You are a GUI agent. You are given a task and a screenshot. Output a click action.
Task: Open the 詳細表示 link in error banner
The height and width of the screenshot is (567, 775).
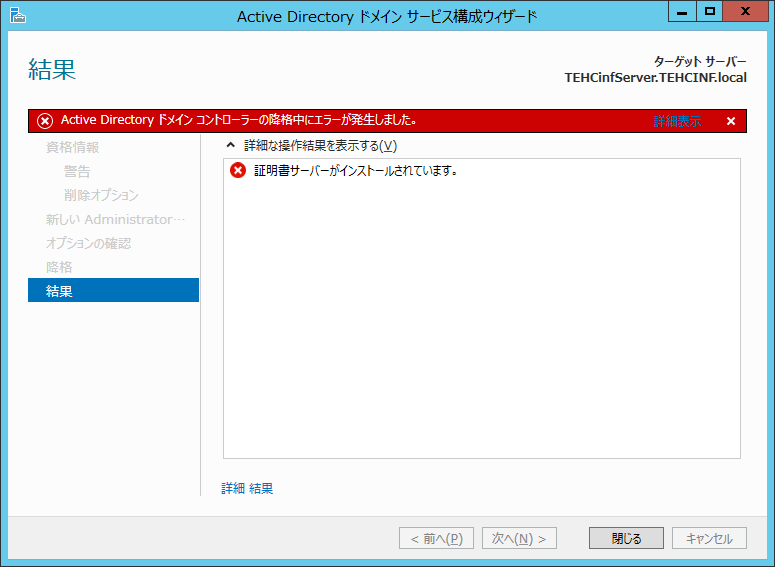pyautogui.click(x=677, y=121)
